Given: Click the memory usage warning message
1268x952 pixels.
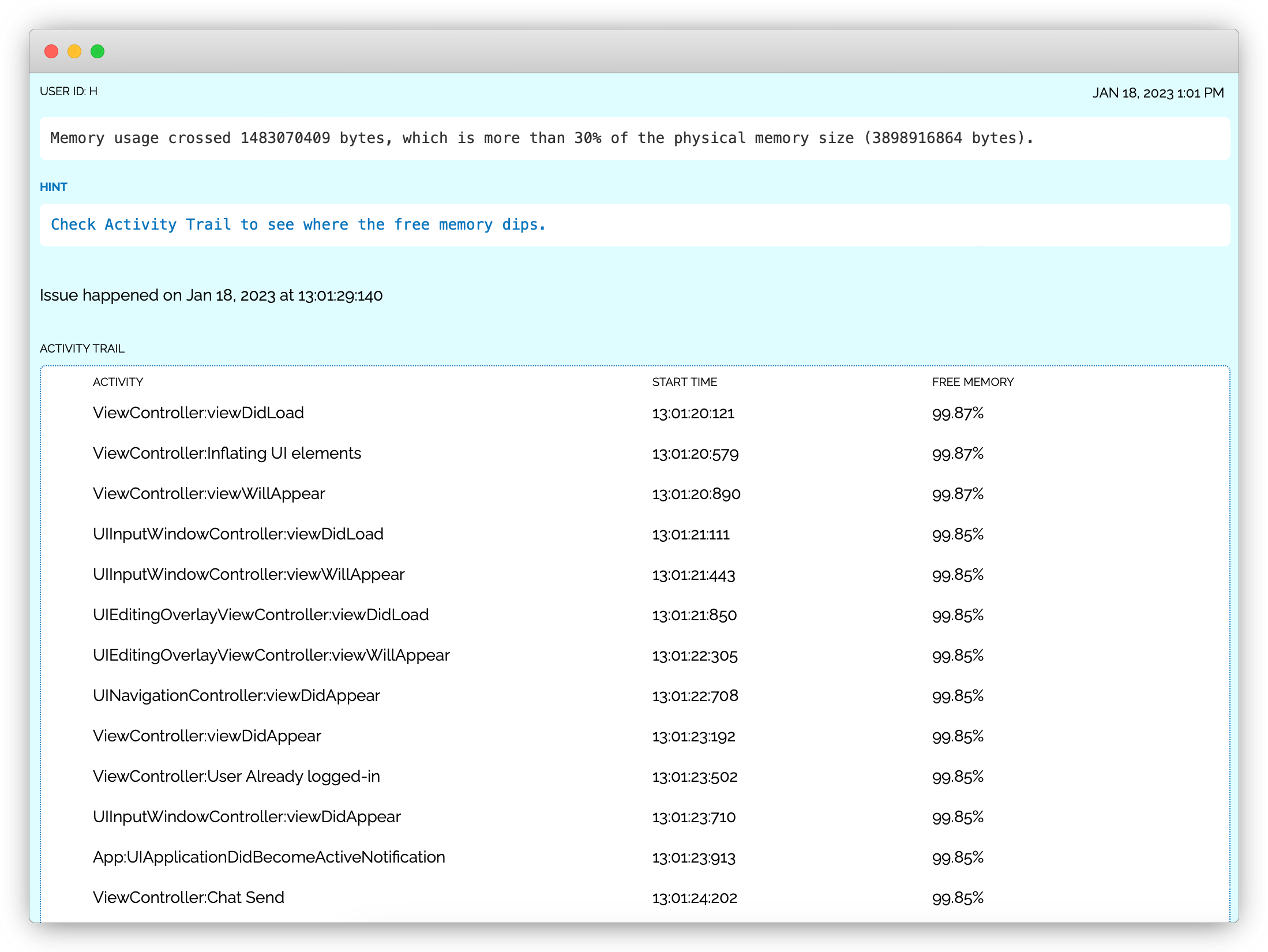Looking at the screenshot, I should pos(541,138).
